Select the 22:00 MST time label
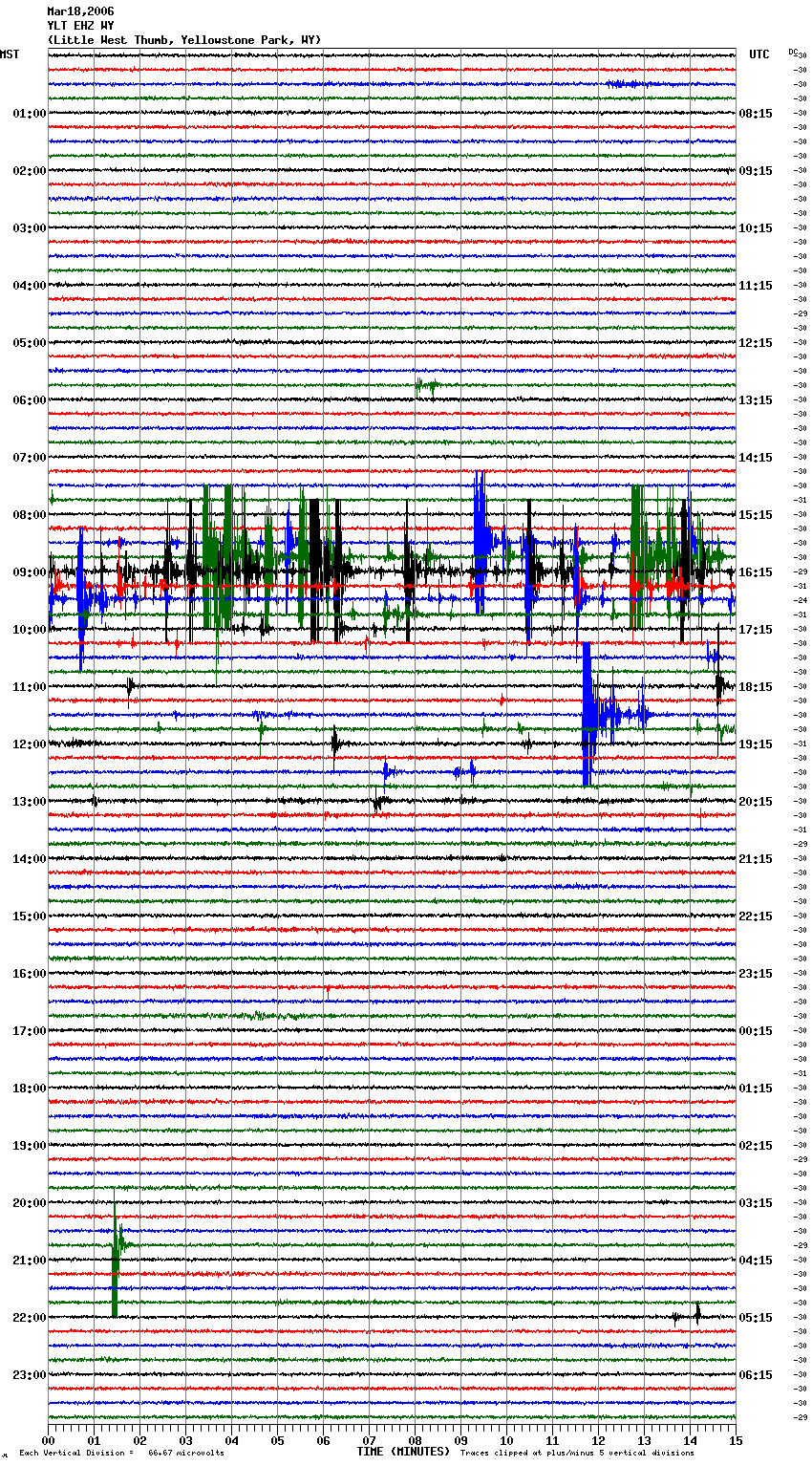 [30, 1318]
